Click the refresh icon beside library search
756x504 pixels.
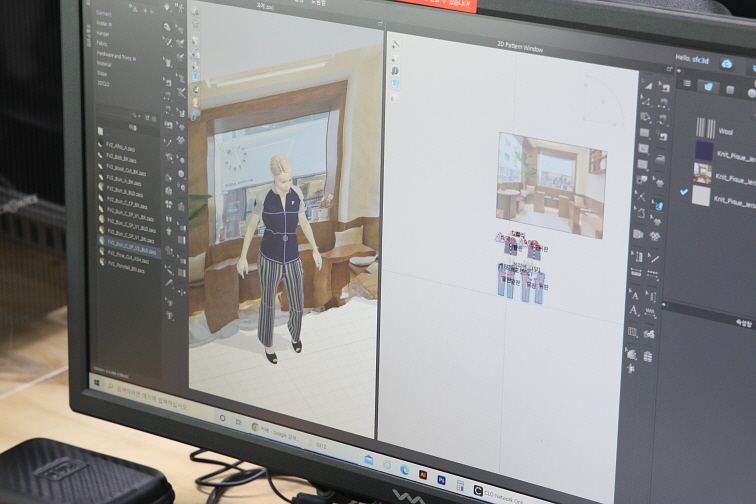[x=147, y=117]
